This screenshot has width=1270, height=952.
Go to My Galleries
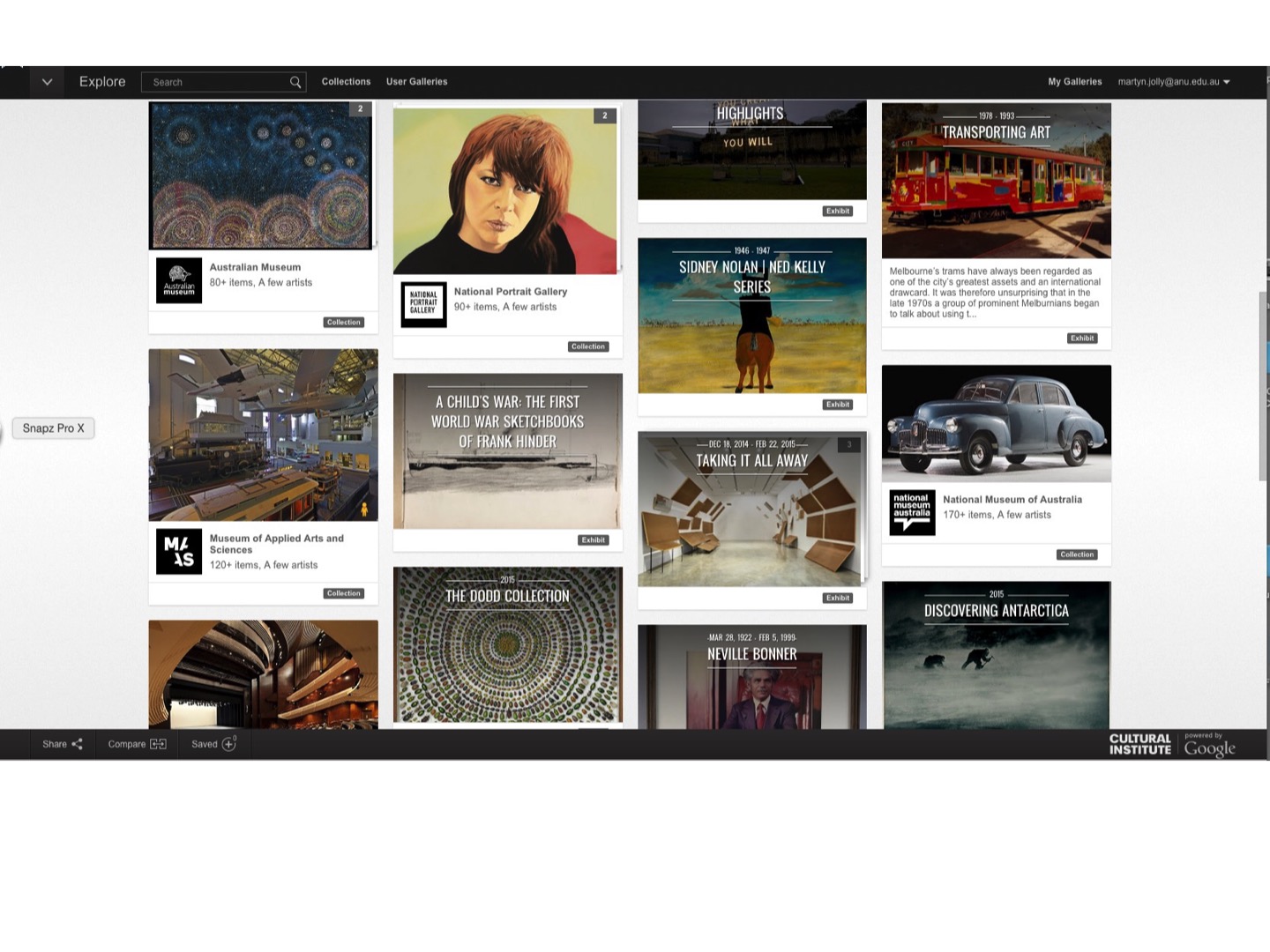1074,82
